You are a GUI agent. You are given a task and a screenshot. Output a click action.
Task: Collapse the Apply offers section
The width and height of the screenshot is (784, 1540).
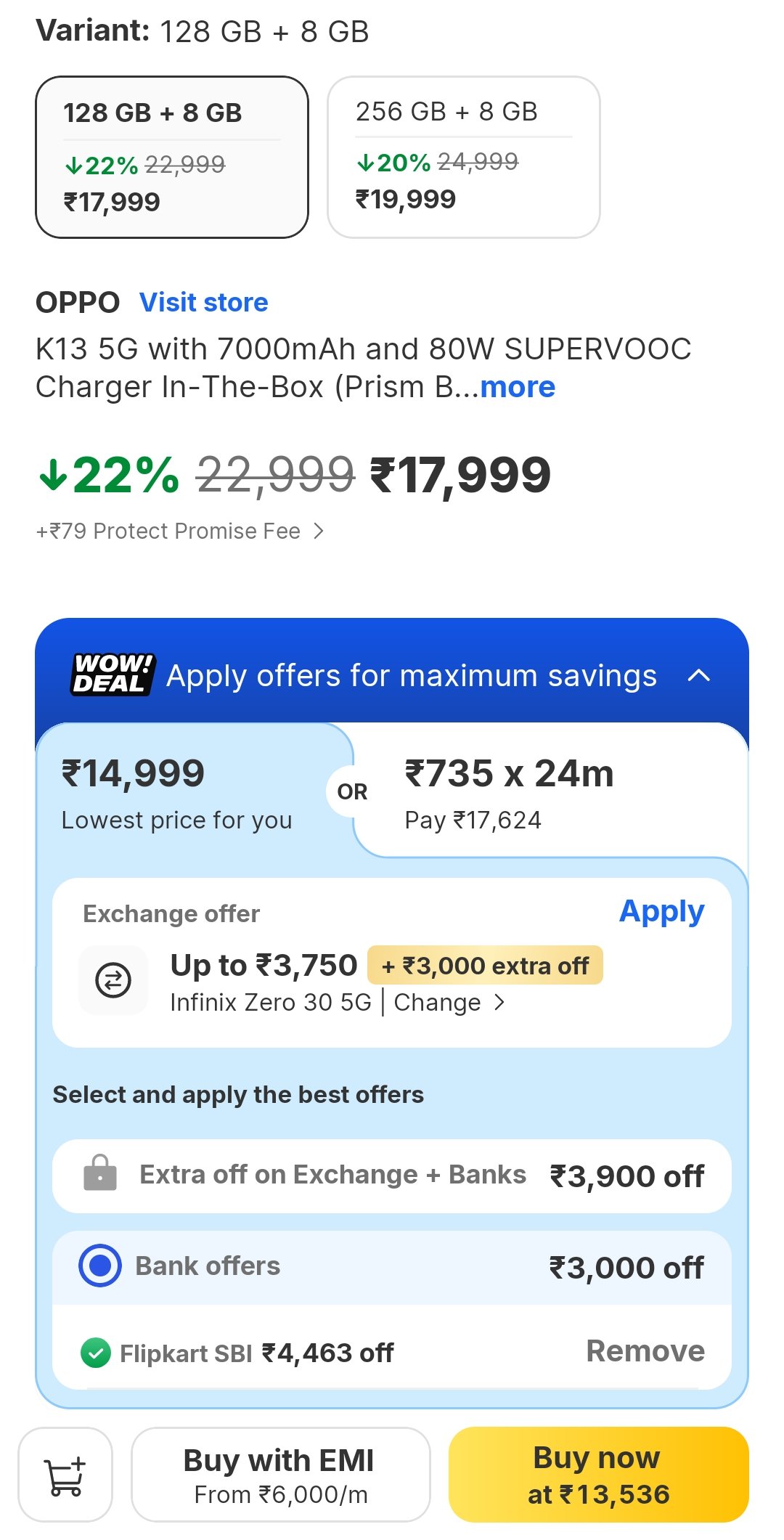[698, 676]
